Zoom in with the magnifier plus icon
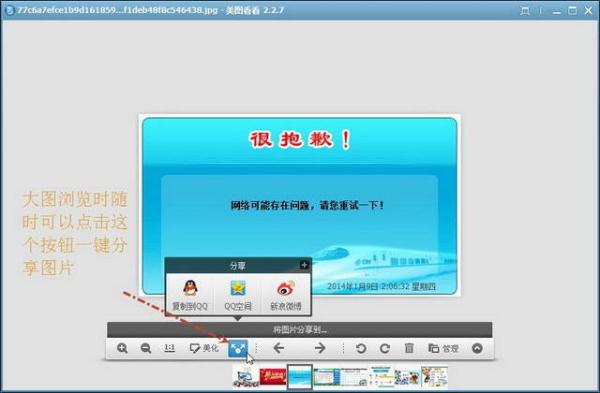This screenshot has height=393, width=600. point(122,348)
